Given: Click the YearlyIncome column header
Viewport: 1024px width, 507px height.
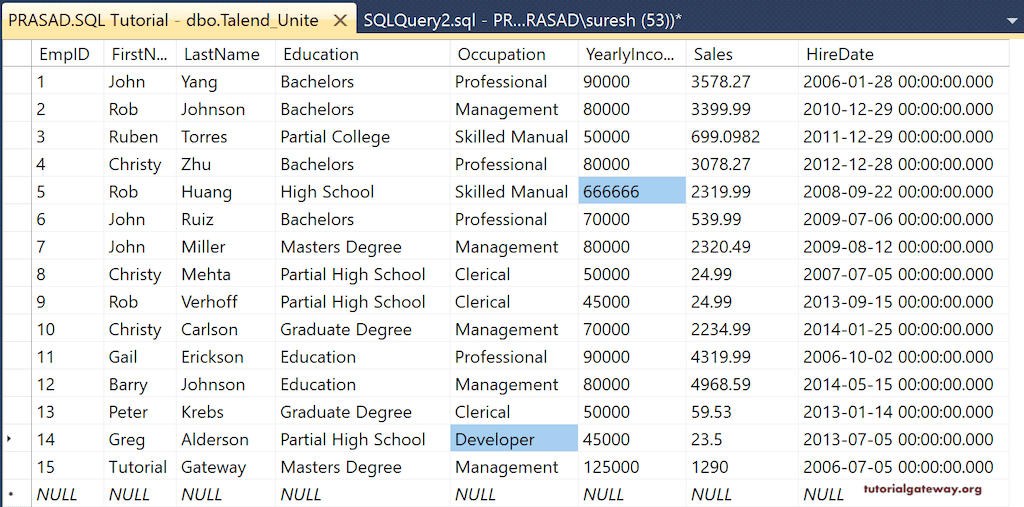Looking at the screenshot, I should [x=631, y=54].
